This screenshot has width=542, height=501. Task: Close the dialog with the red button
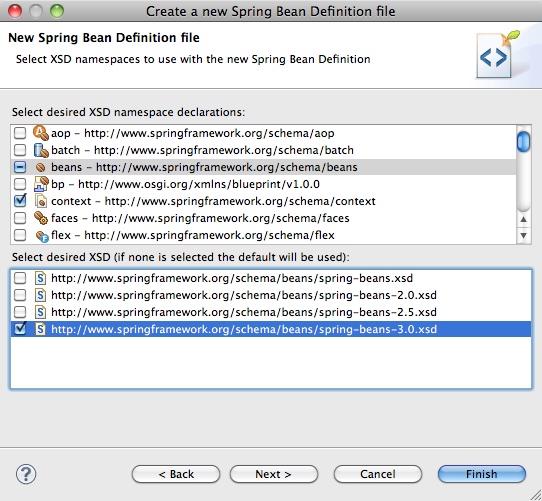(15, 11)
